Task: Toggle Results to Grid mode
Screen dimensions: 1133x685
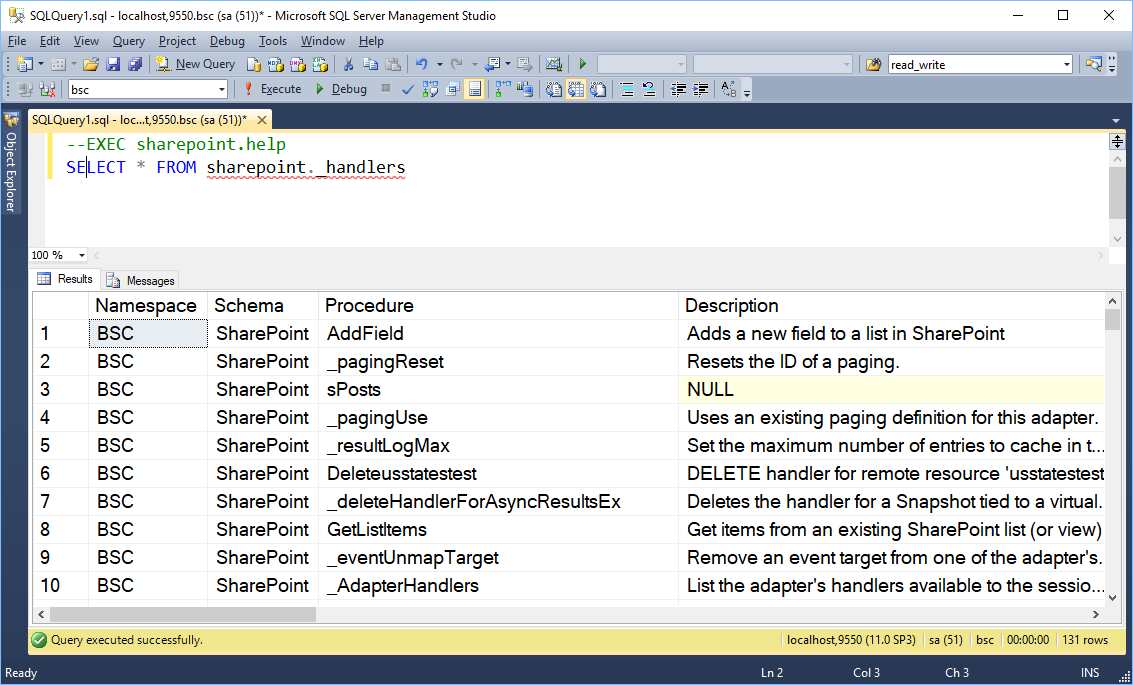Action: coord(576,89)
